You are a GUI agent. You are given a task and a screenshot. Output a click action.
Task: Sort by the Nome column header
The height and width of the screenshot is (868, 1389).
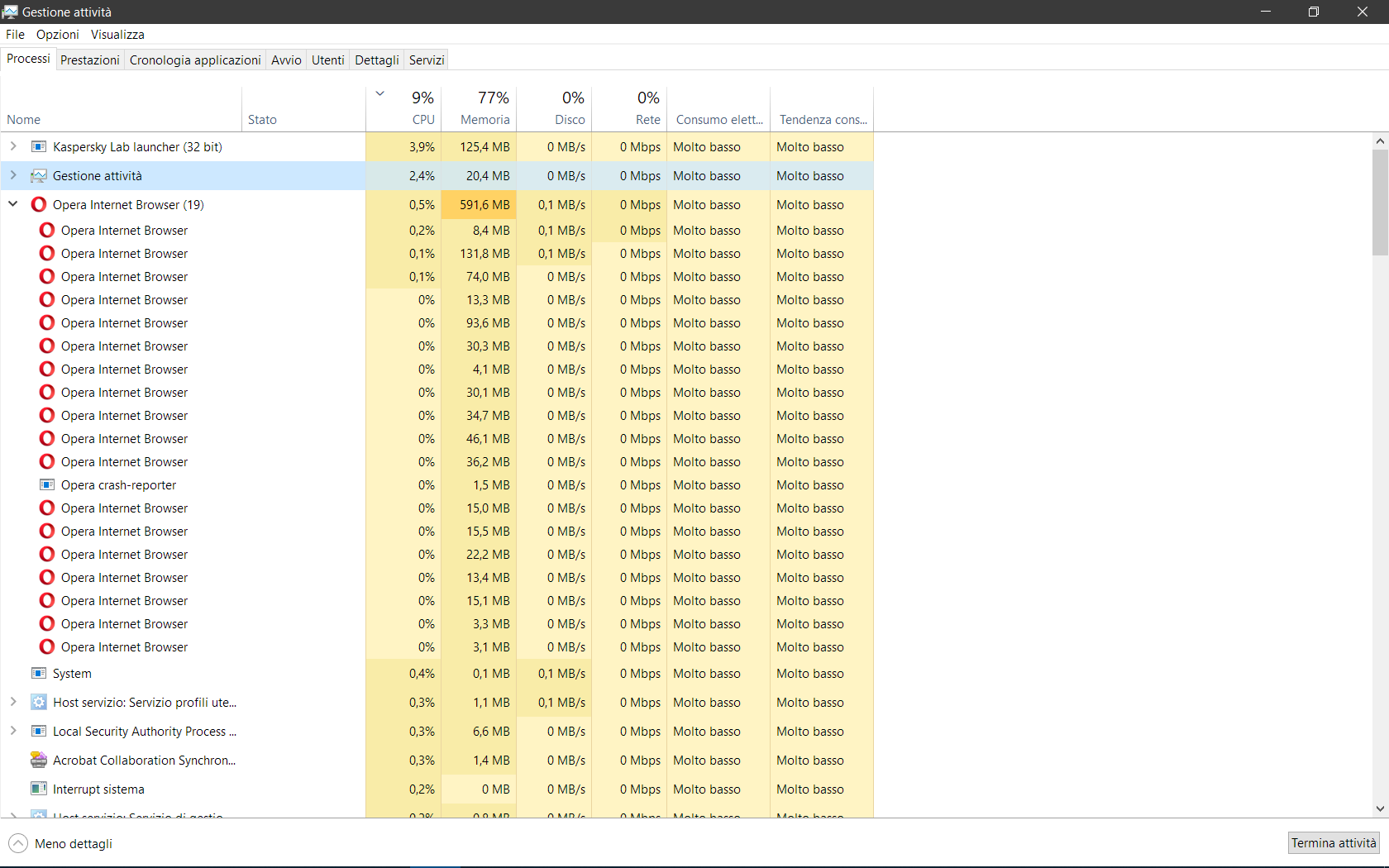(122, 109)
